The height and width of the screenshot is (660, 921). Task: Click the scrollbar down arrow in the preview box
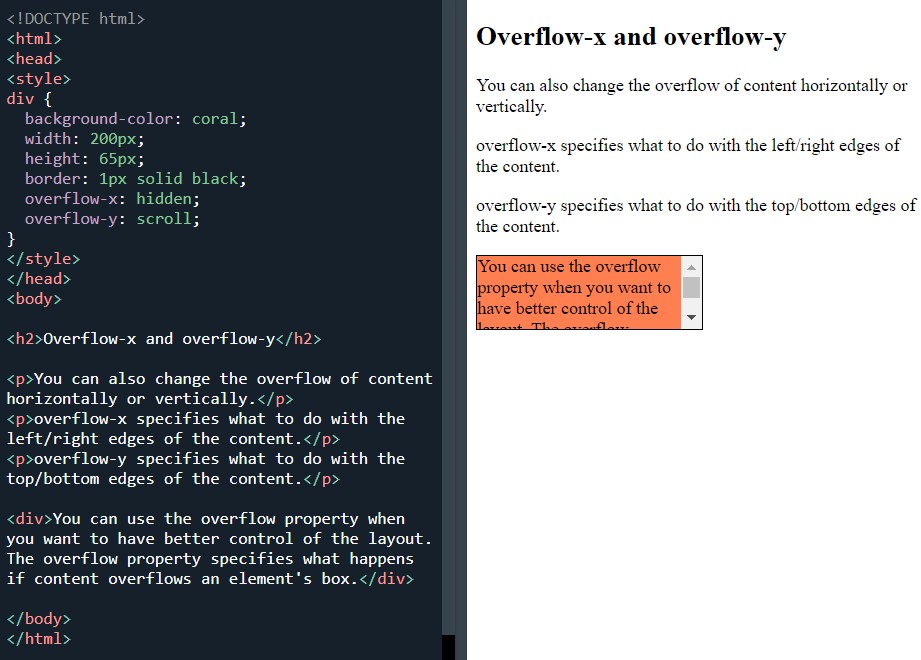(x=692, y=318)
